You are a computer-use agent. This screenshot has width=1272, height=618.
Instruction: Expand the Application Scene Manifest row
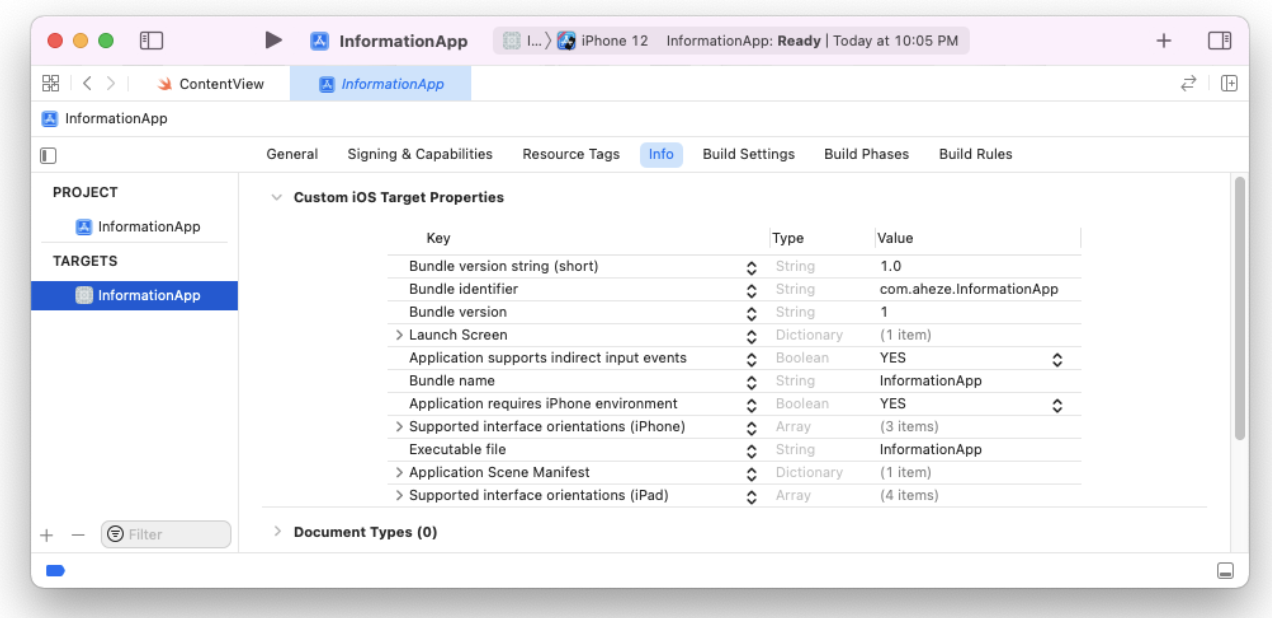pos(400,472)
